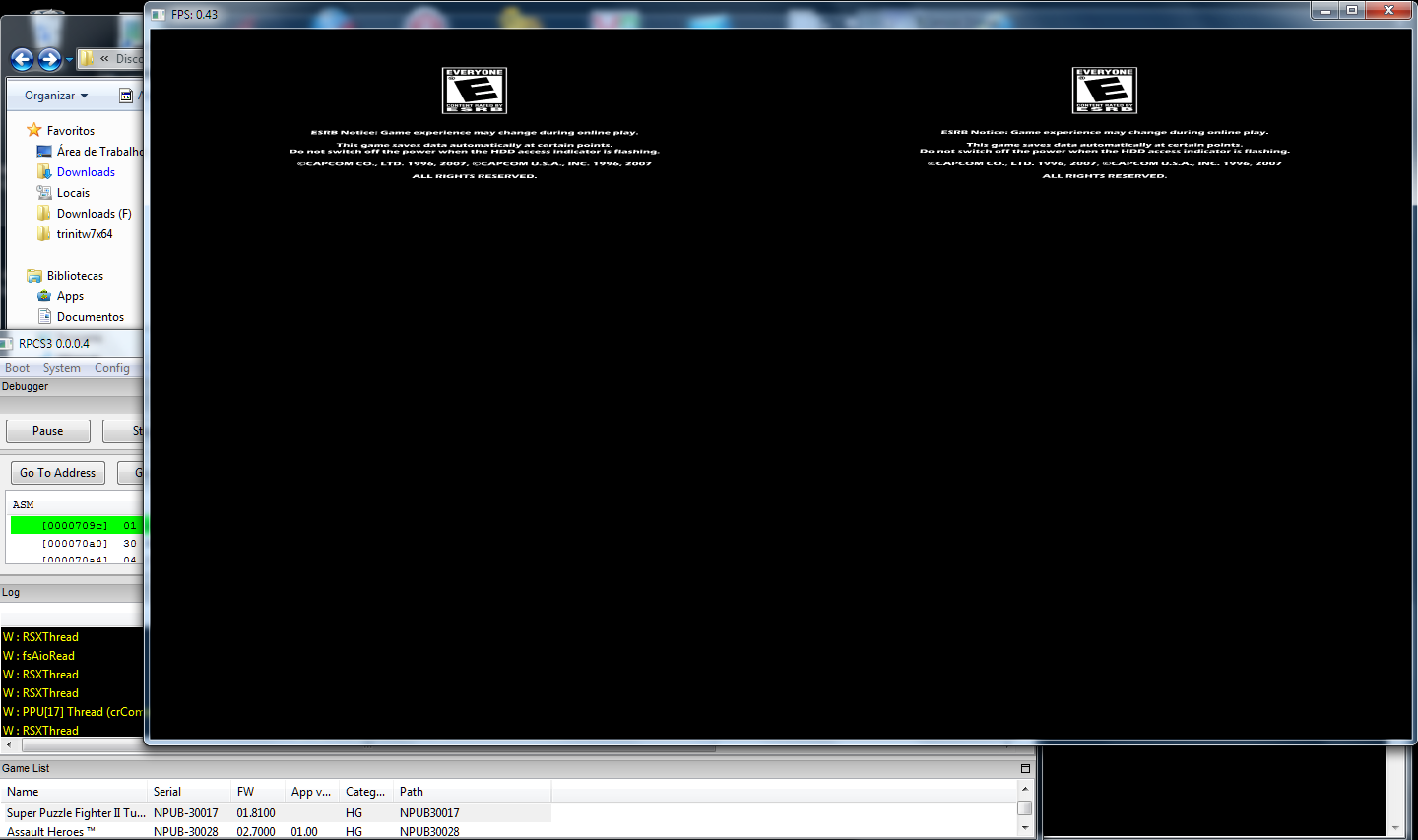Open the recent locations dropdown arrow
The width and height of the screenshot is (1418, 840).
point(69,60)
